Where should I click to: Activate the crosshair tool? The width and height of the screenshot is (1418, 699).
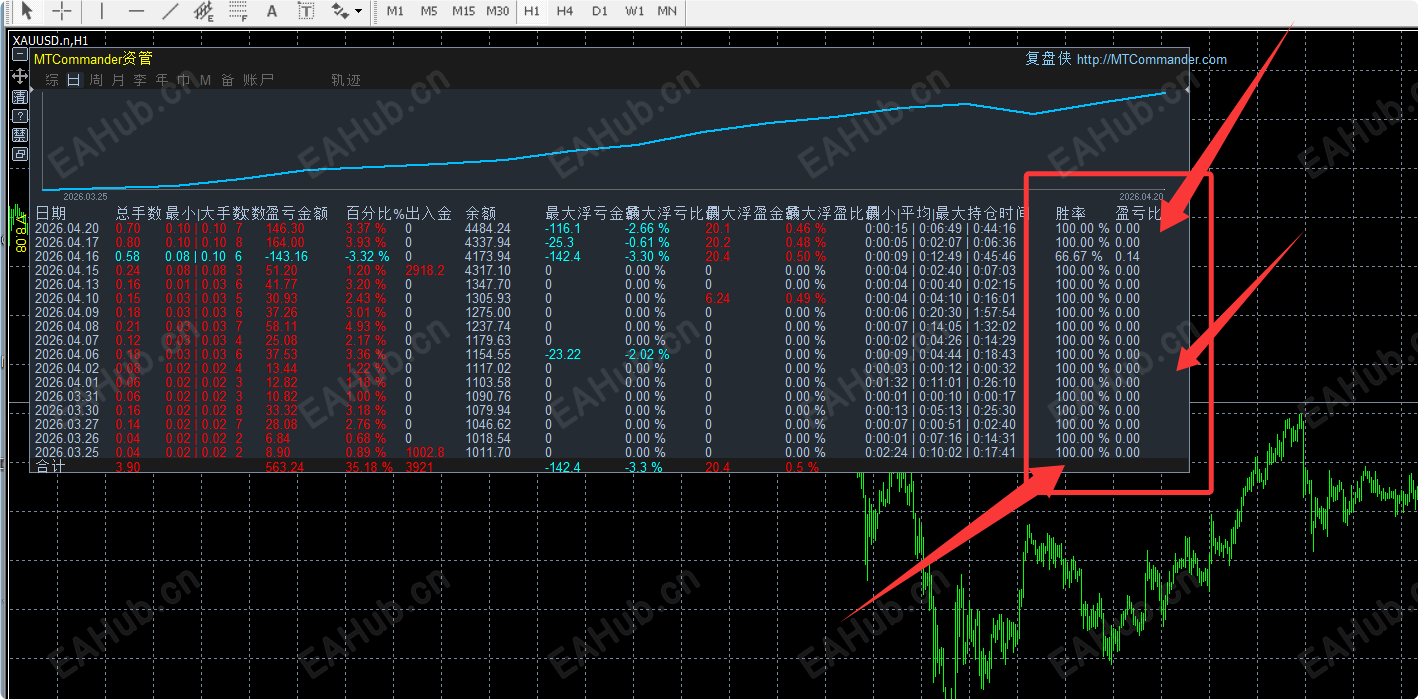(x=62, y=11)
